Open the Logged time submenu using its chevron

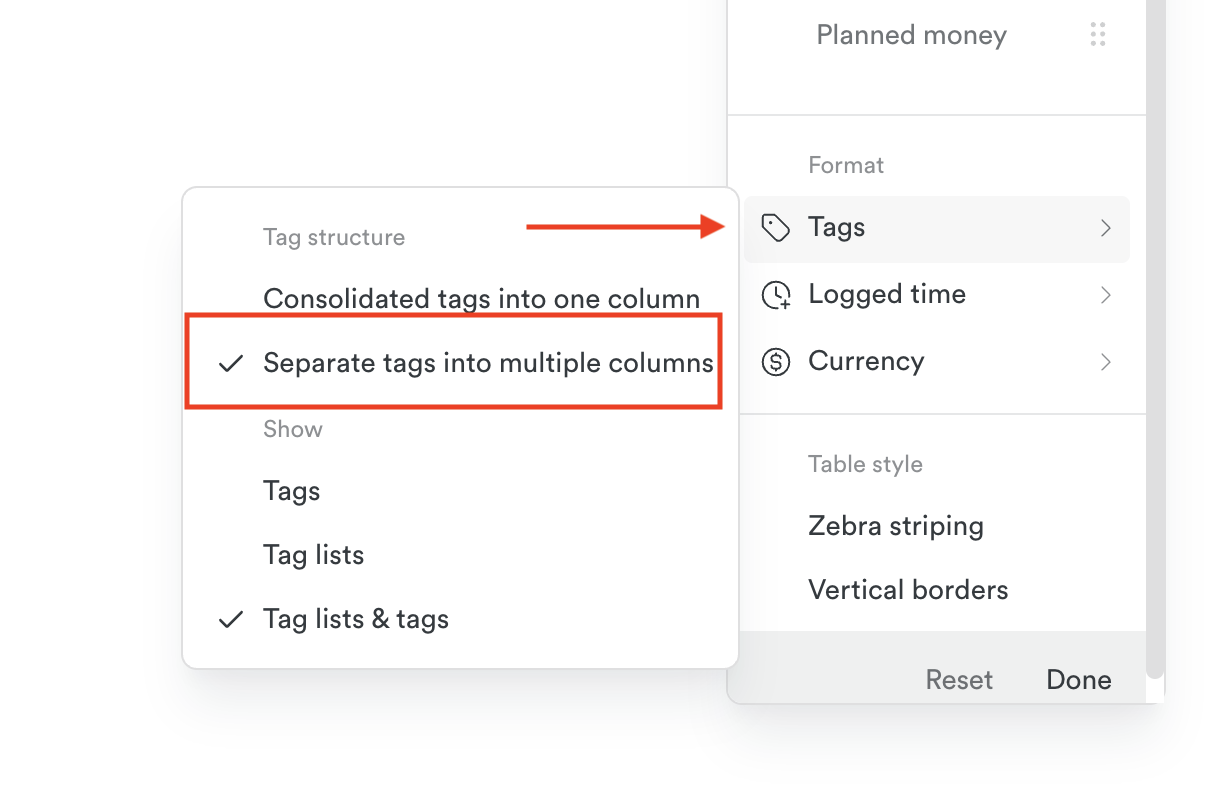coord(1106,295)
